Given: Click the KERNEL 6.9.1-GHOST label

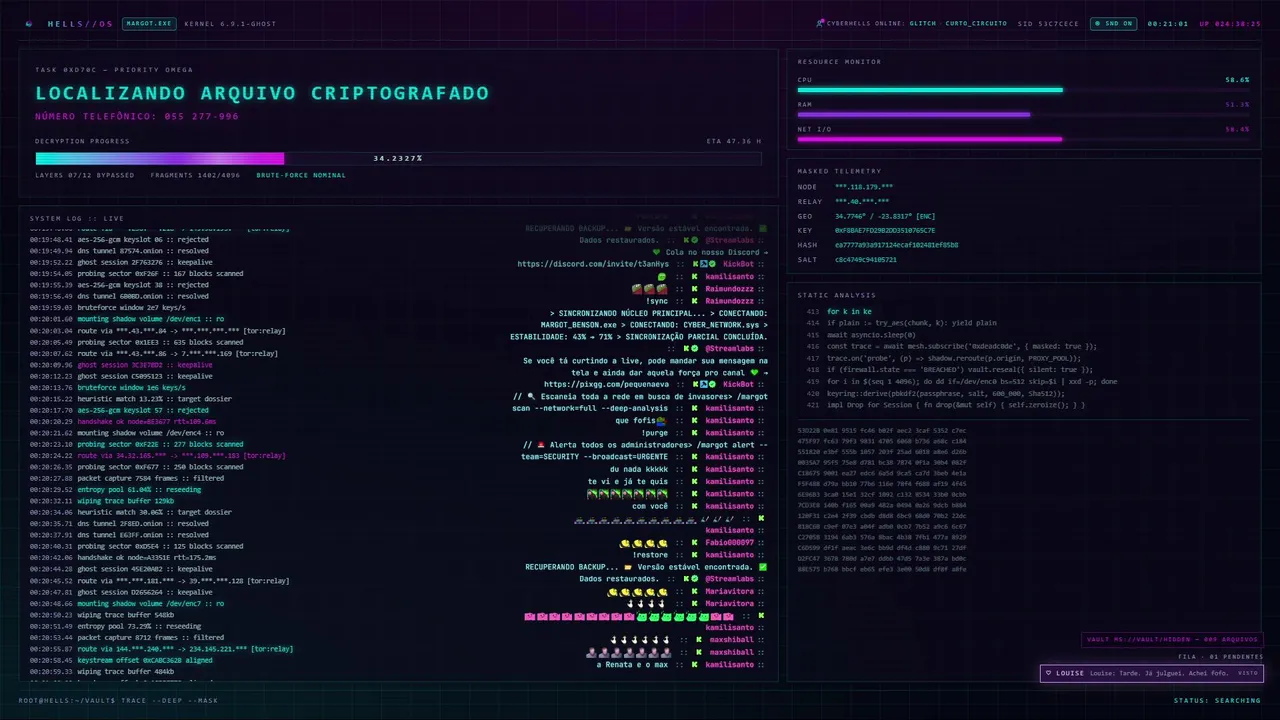Looking at the screenshot, I should [230, 23].
